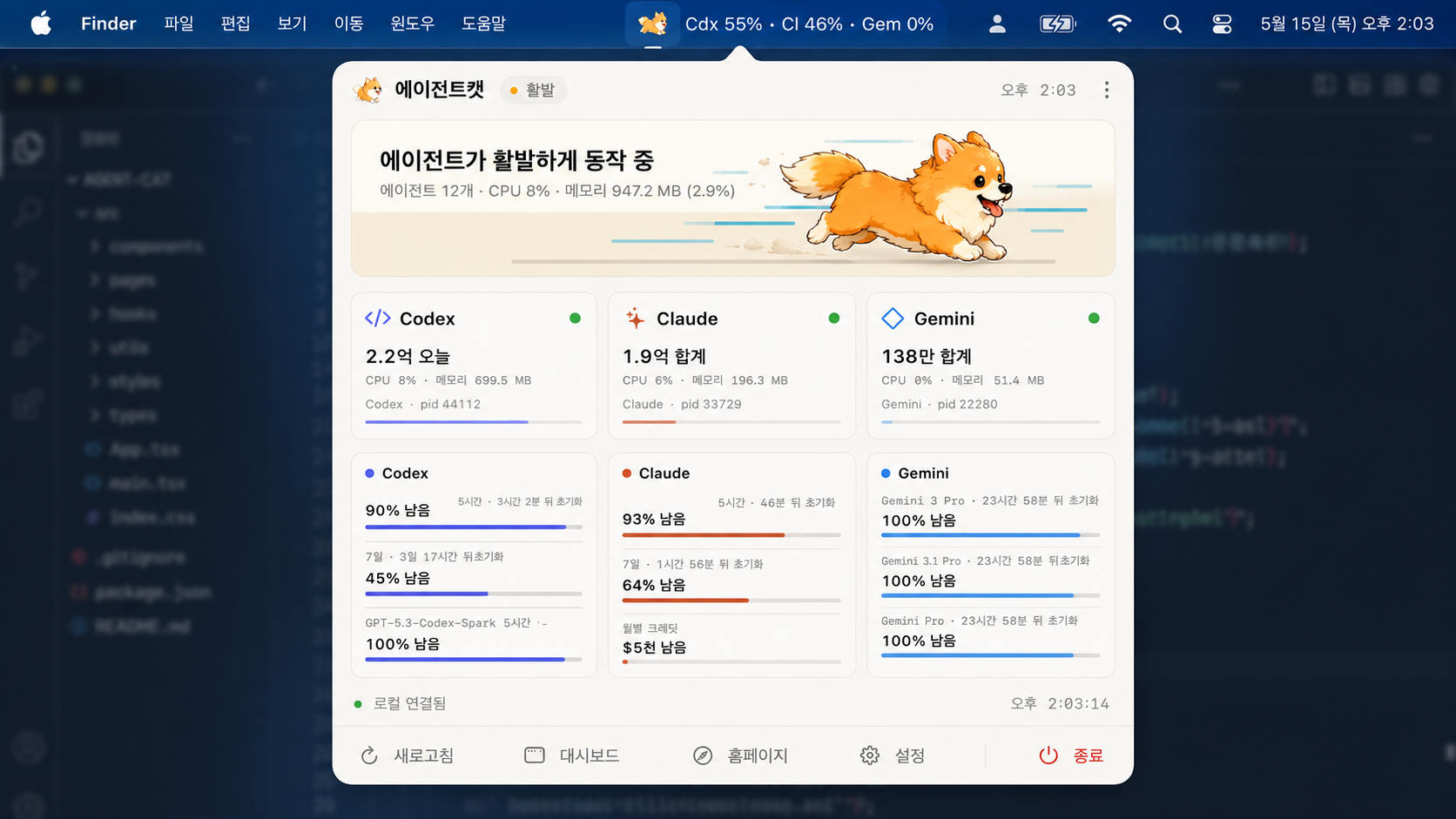Click the green status dot on Gemini card

1094,319
